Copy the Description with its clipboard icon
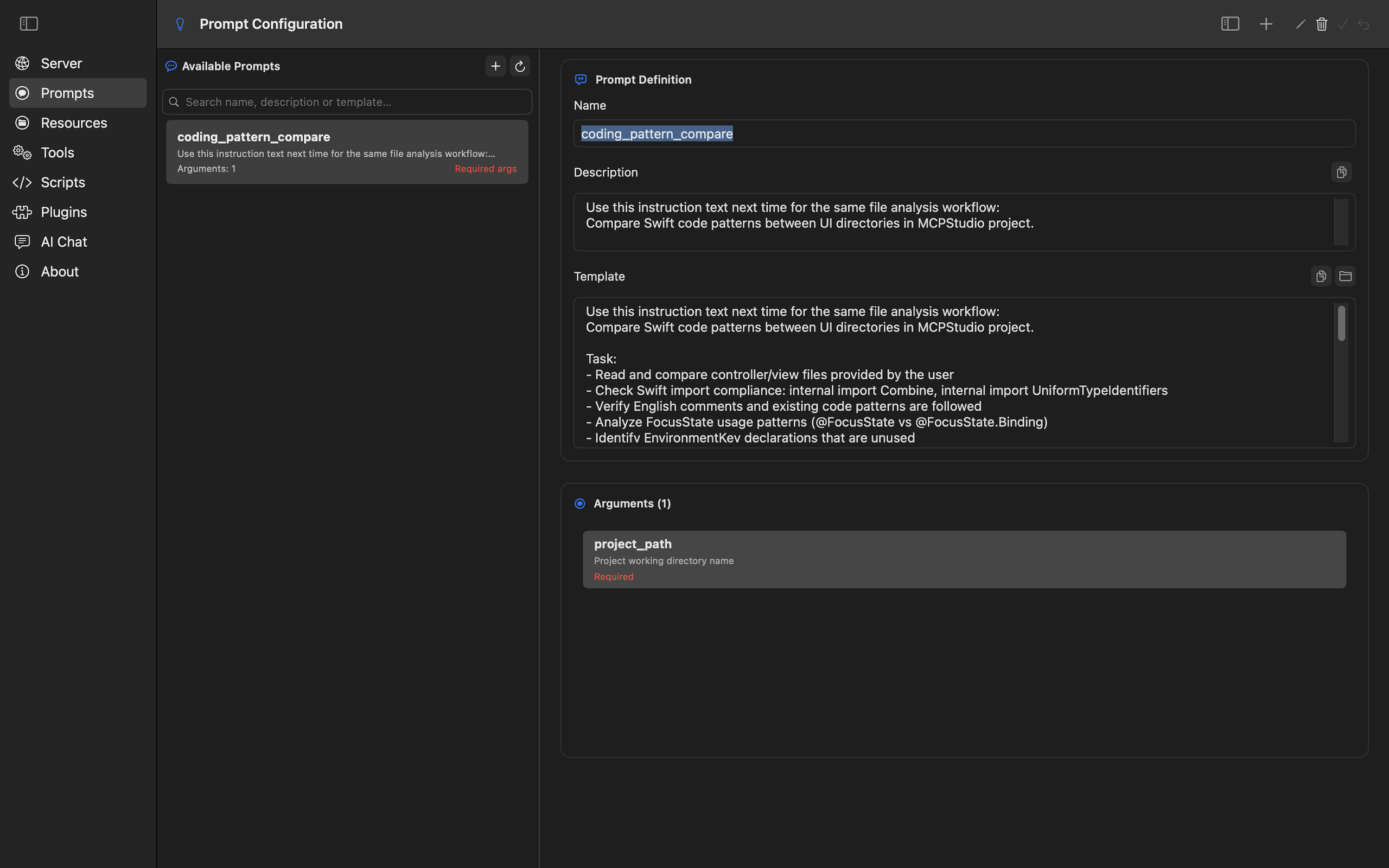 [x=1341, y=172]
